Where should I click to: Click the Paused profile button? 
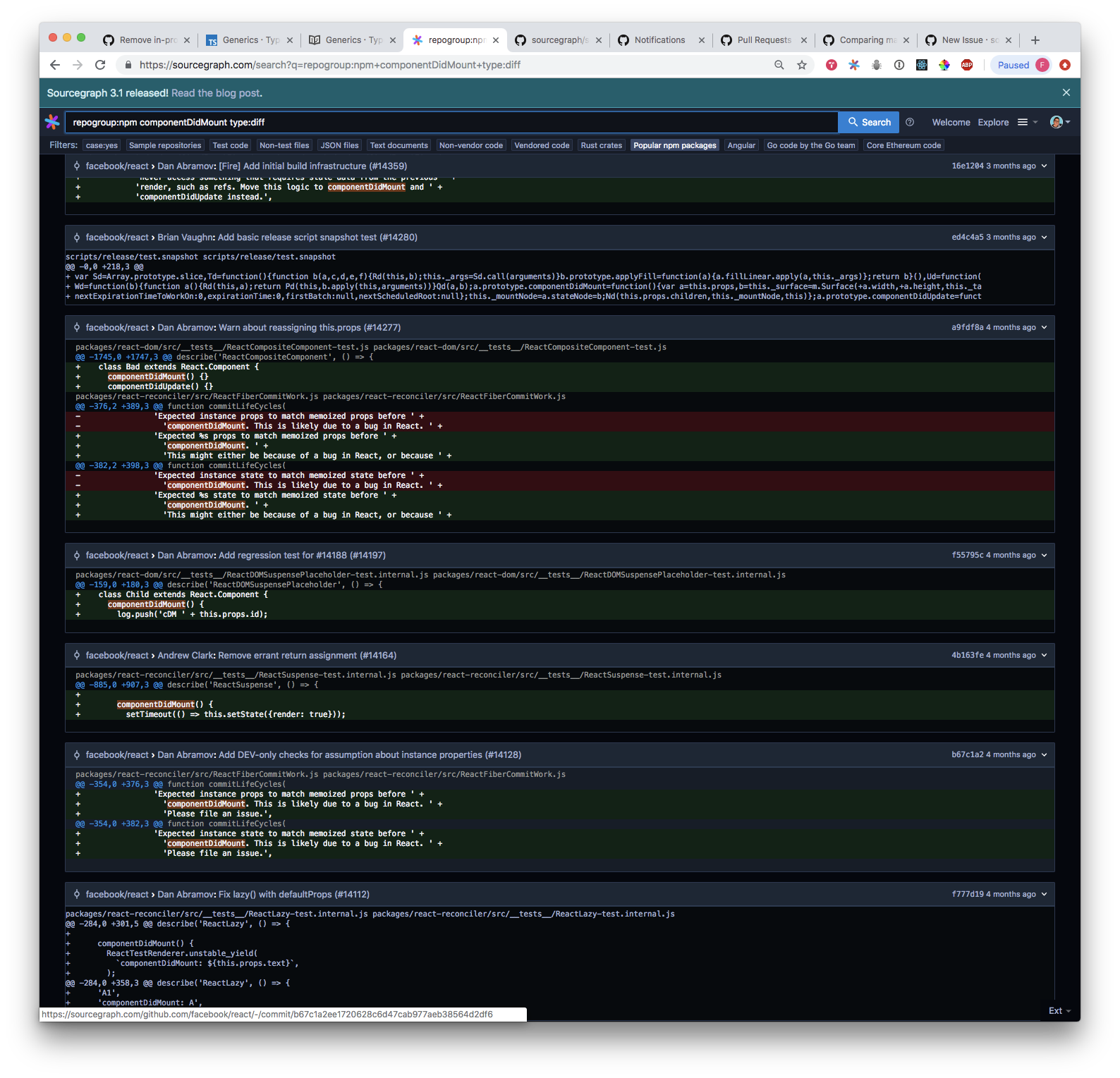click(x=1022, y=65)
